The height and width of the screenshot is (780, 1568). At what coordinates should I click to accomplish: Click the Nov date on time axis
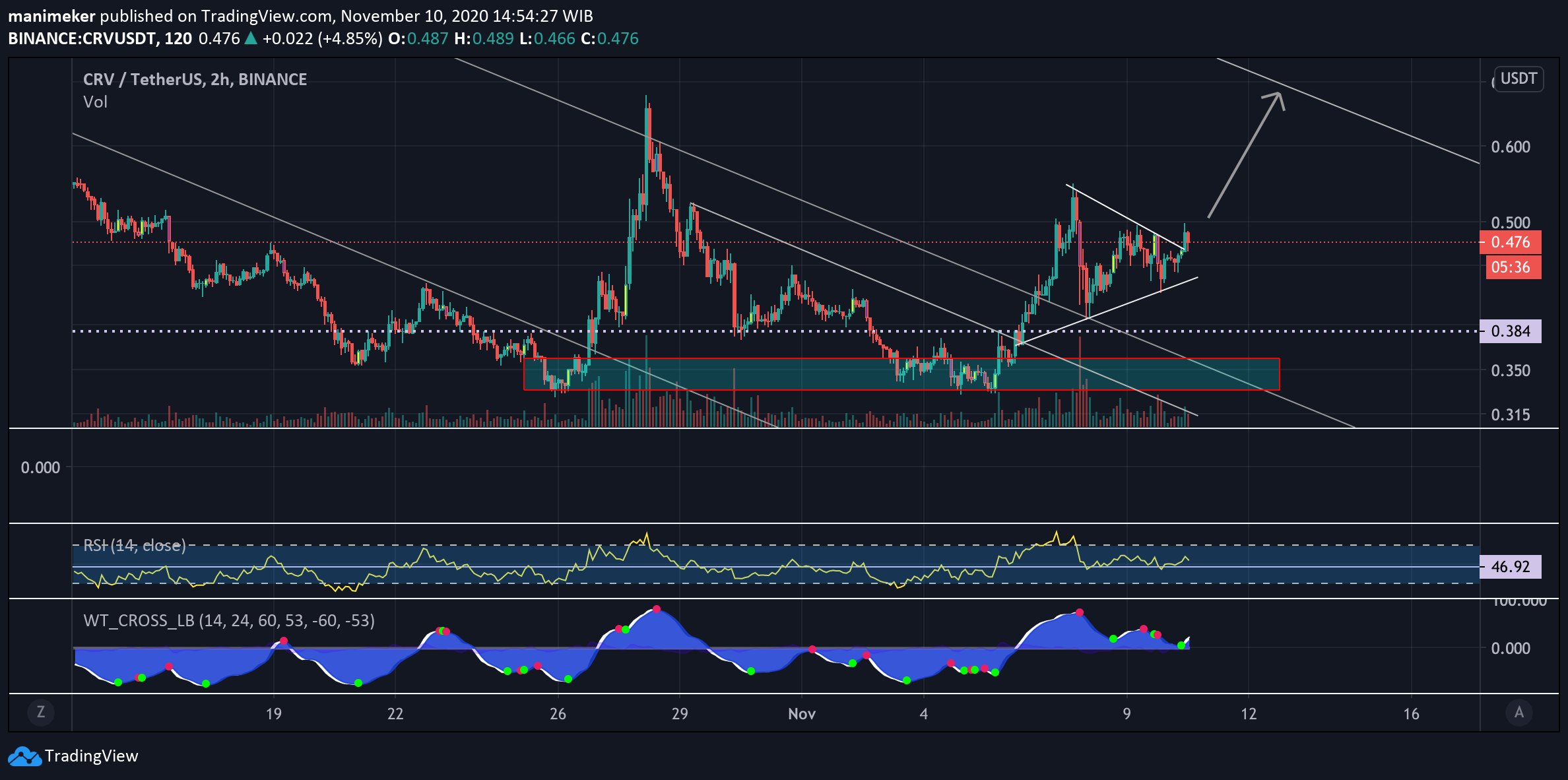tap(802, 714)
